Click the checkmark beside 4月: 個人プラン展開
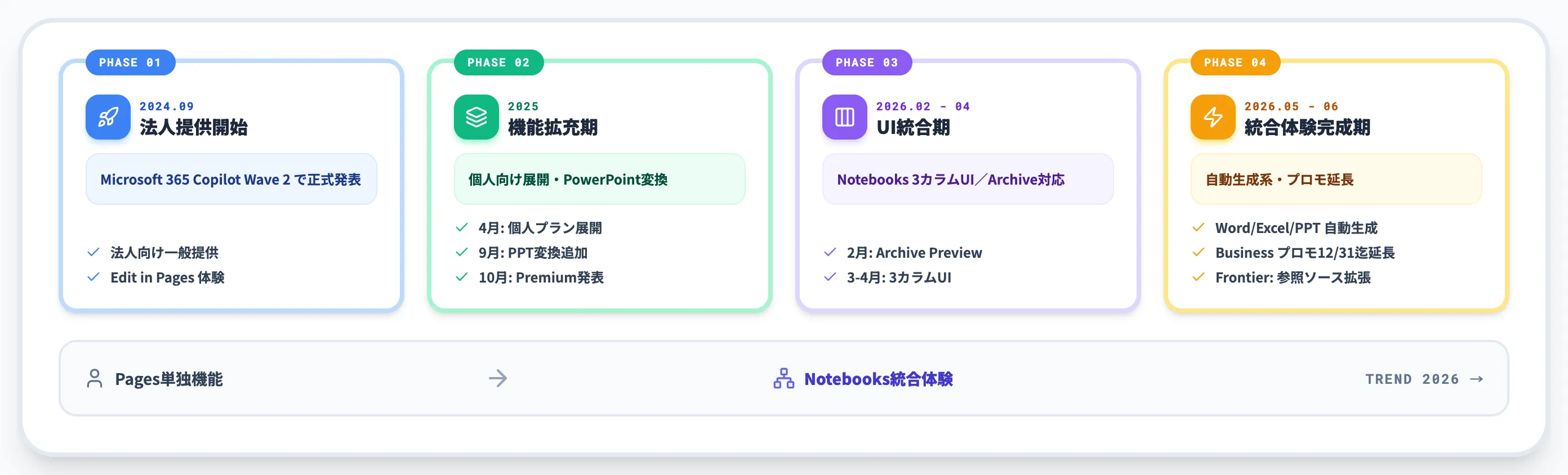 461,227
